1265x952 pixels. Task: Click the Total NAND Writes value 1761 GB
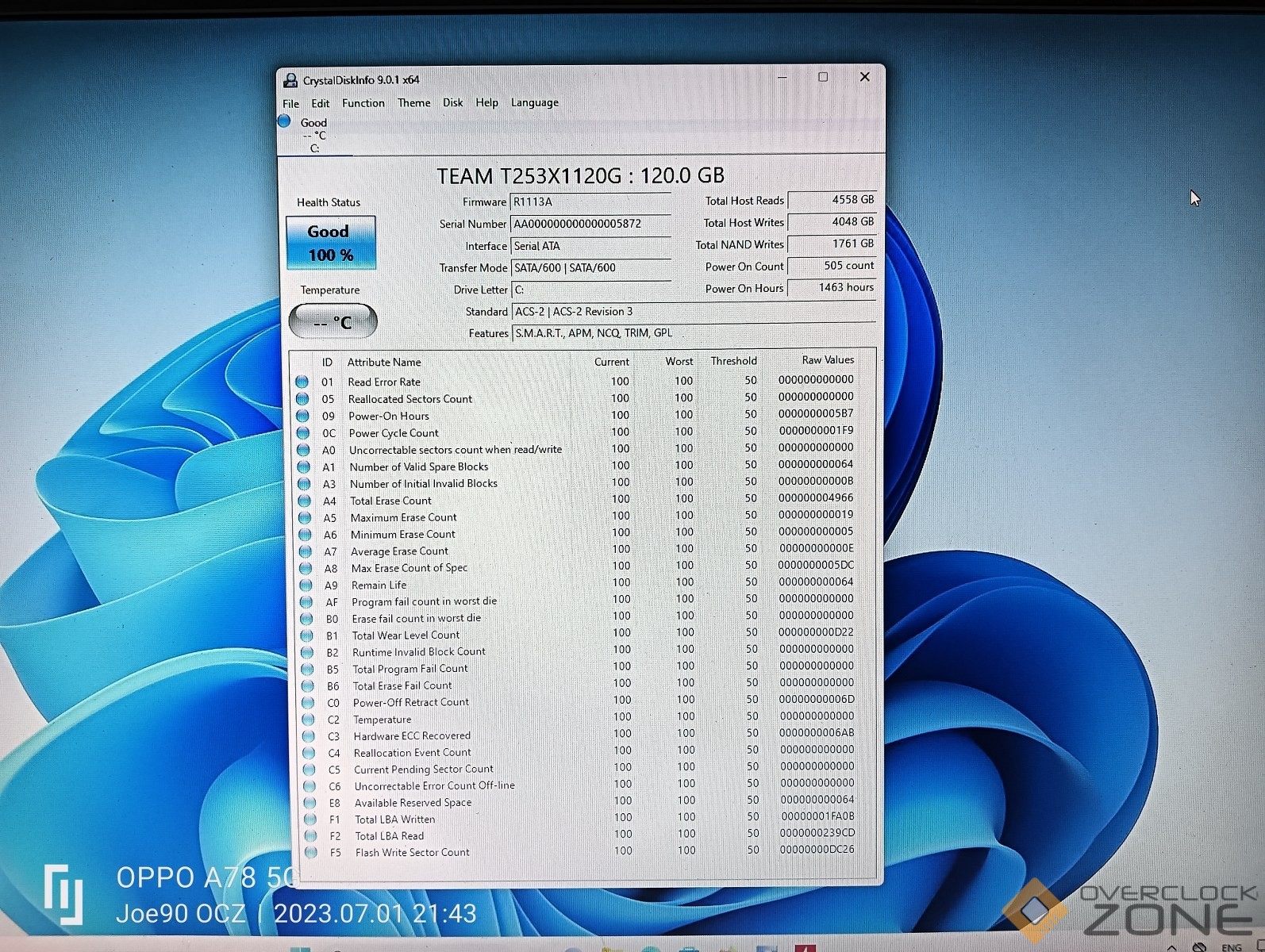coord(832,244)
